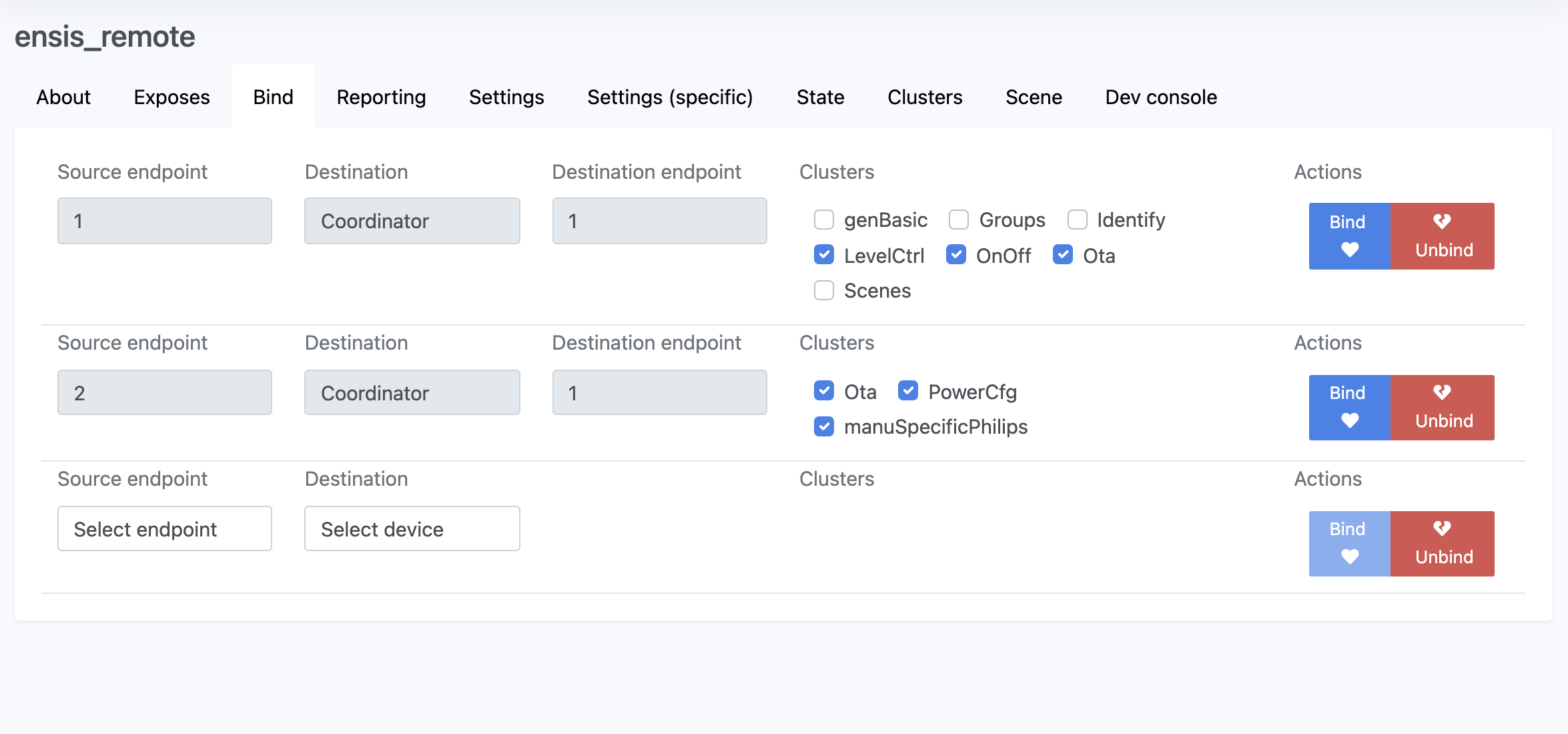This screenshot has width=1568, height=734.
Task: Open Coordinator destination dropdown for endpoint 2
Action: (412, 392)
